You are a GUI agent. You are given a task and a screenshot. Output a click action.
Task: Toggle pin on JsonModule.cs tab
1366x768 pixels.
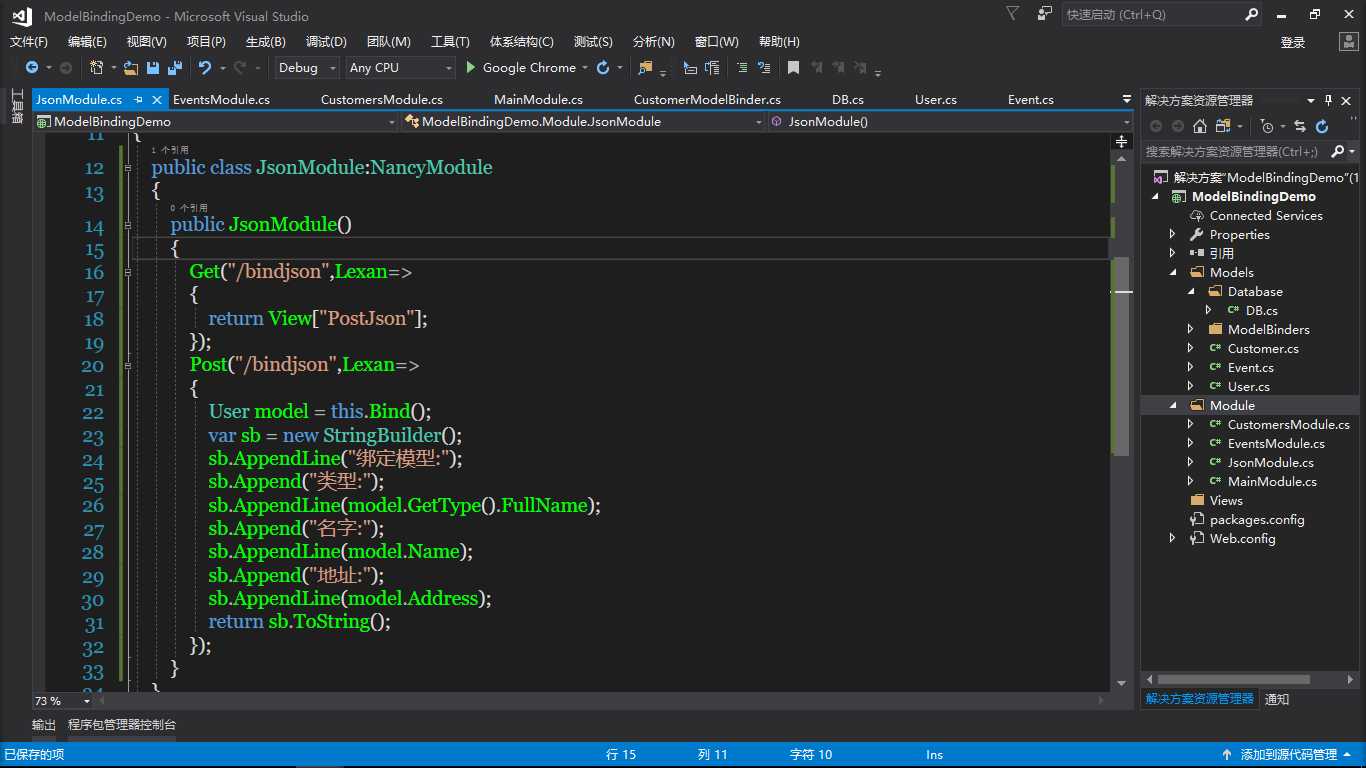[x=138, y=99]
